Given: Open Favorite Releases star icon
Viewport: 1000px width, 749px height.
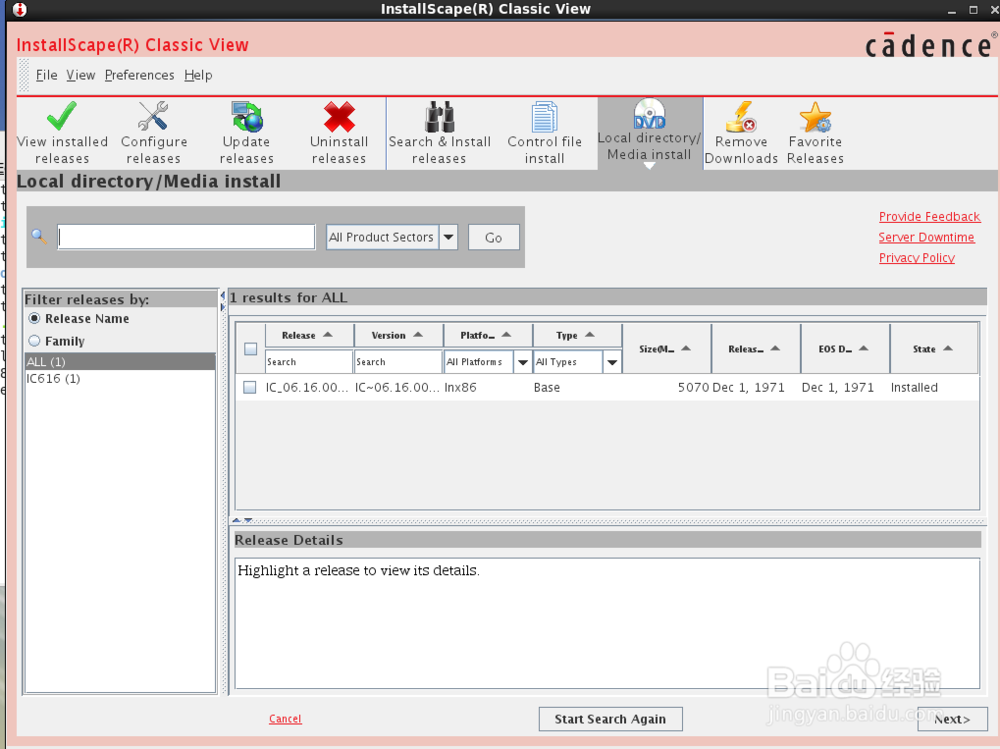Looking at the screenshot, I should (x=815, y=117).
